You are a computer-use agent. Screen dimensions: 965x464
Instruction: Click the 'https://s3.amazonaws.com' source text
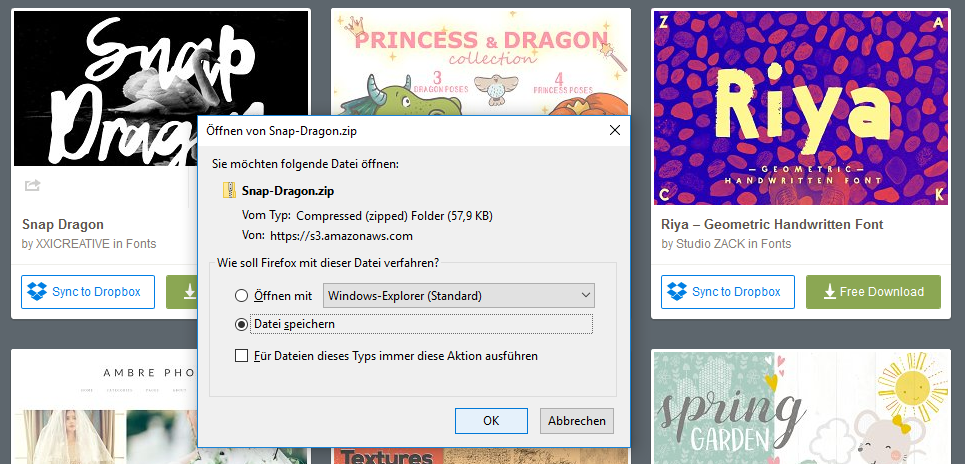click(341, 236)
